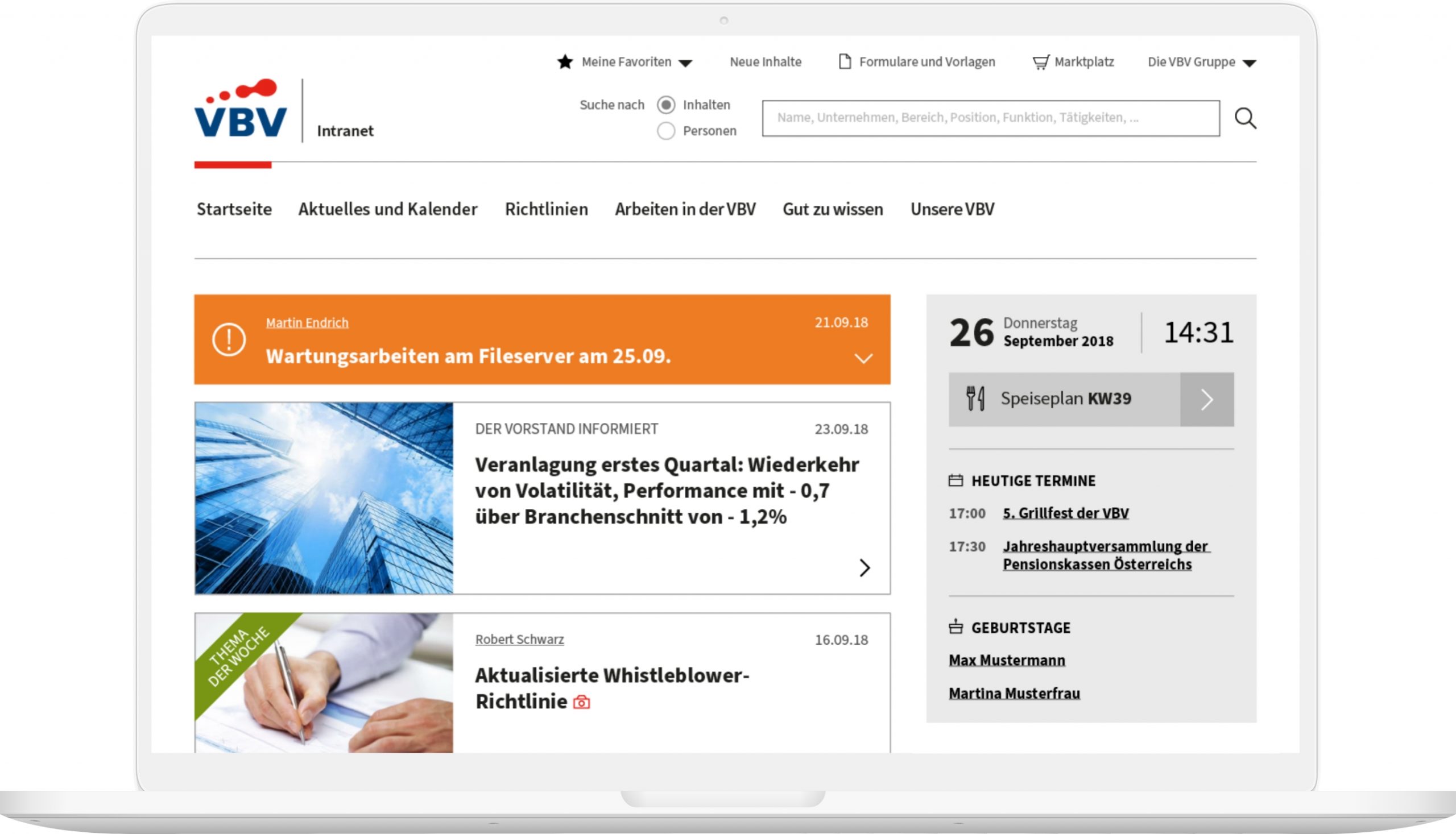The width and height of the screenshot is (1456, 834).
Task: Open Neue Inhalte link
Action: point(766,62)
